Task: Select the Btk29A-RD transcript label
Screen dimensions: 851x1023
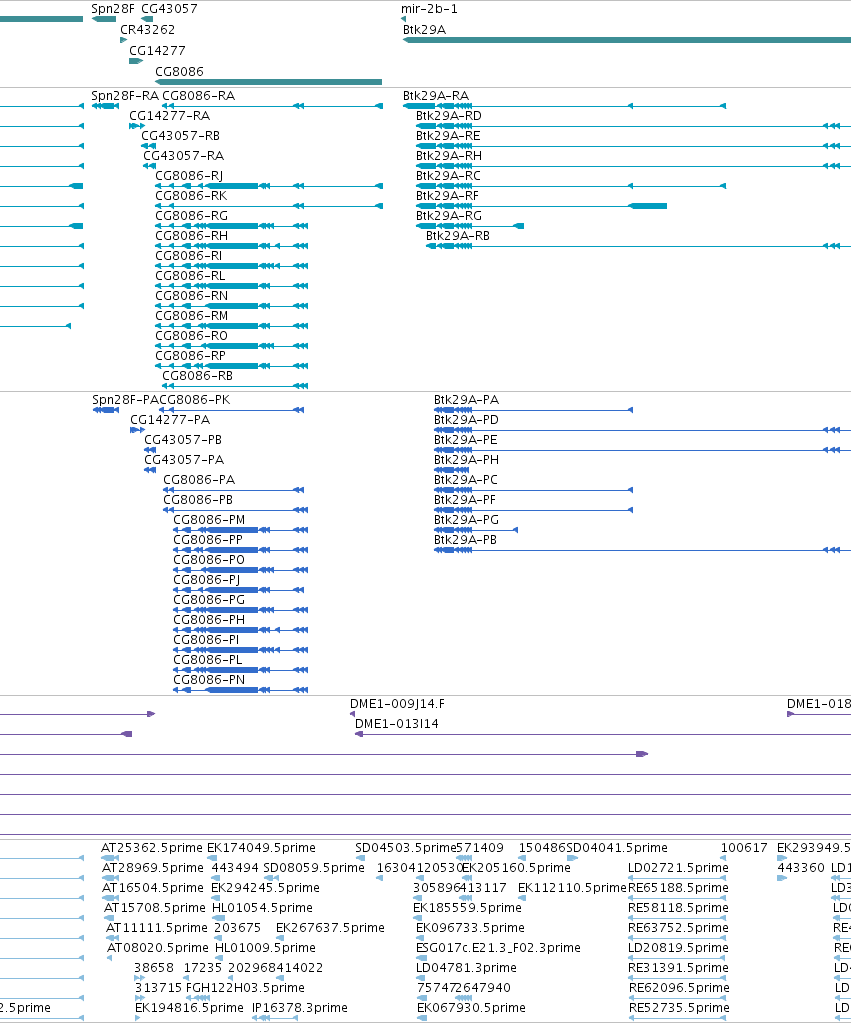Action: [449, 115]
